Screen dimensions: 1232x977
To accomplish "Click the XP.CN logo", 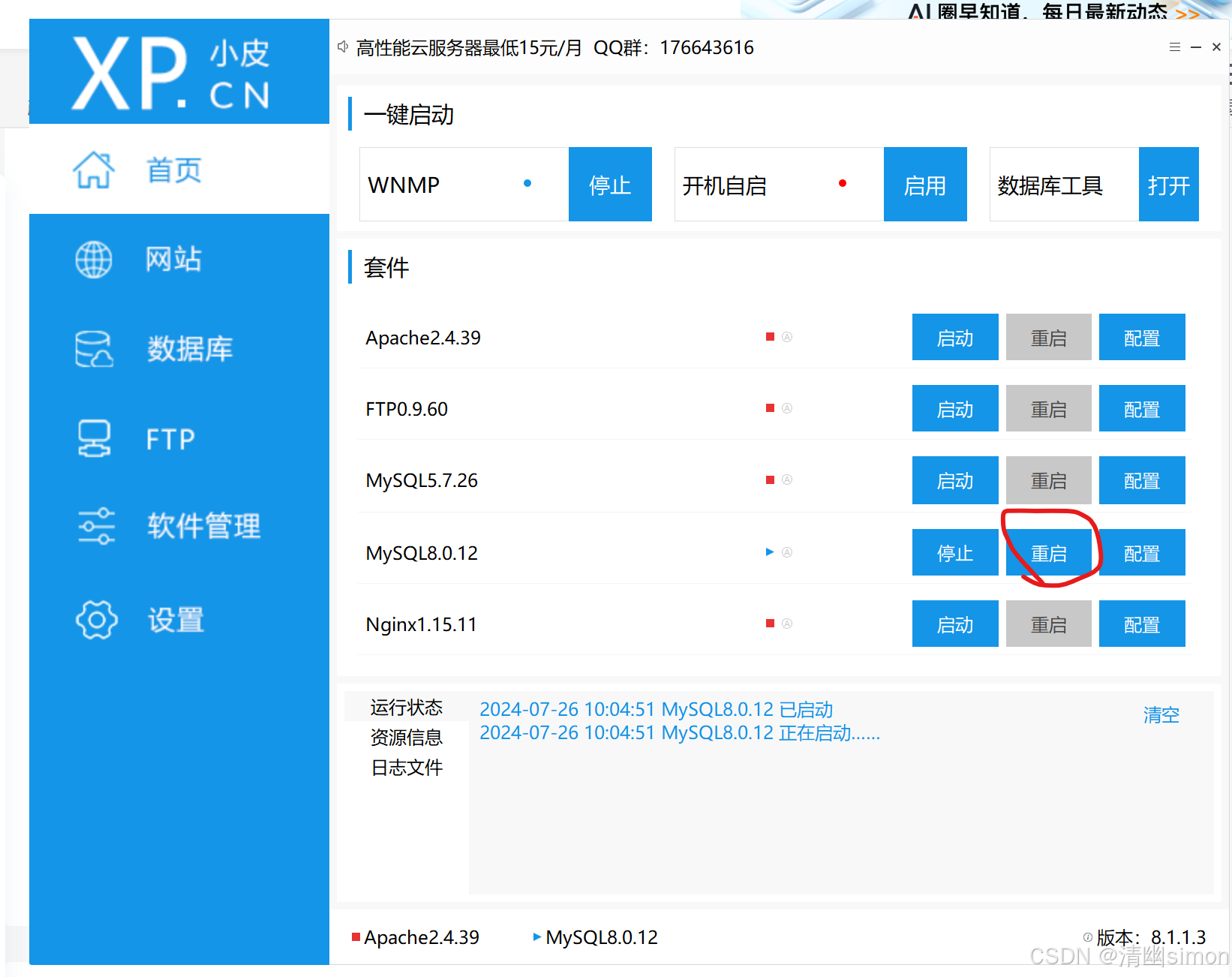I will pos(171,73).
